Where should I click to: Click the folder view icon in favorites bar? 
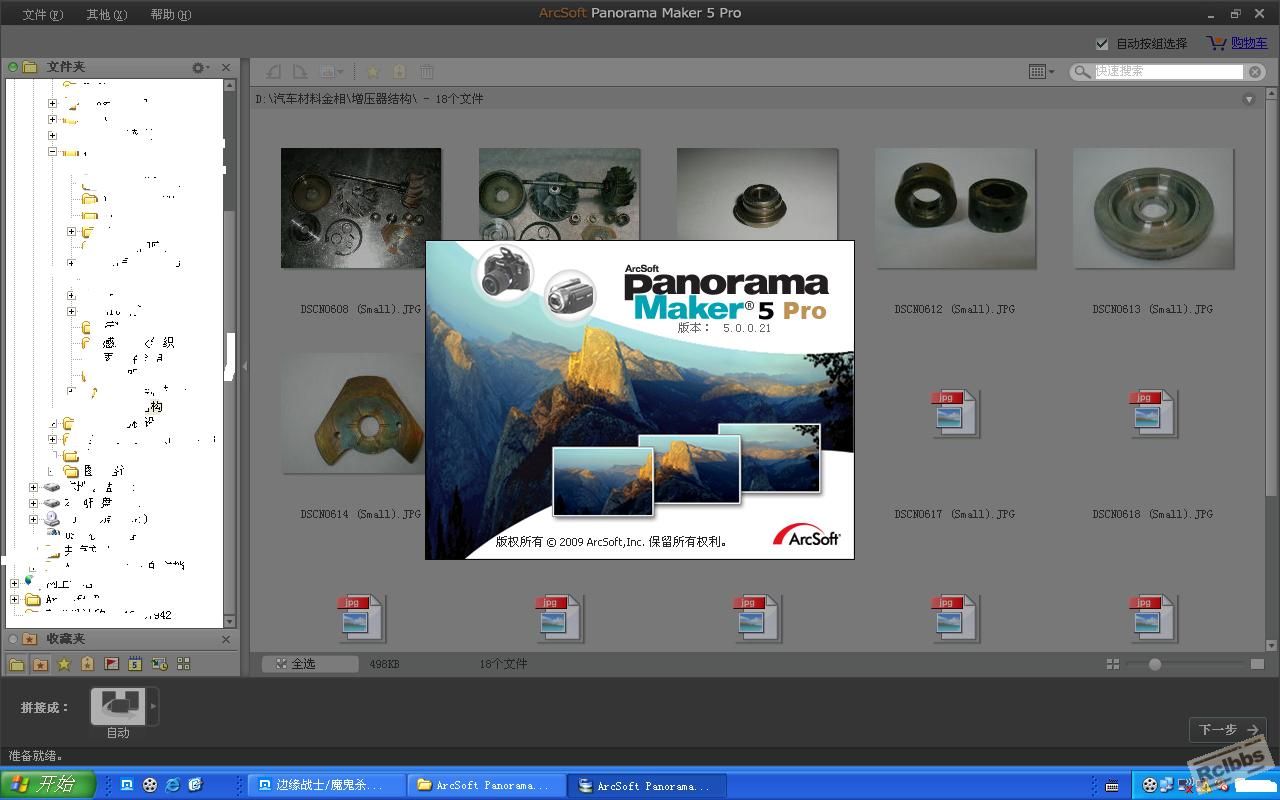(17, 664)
